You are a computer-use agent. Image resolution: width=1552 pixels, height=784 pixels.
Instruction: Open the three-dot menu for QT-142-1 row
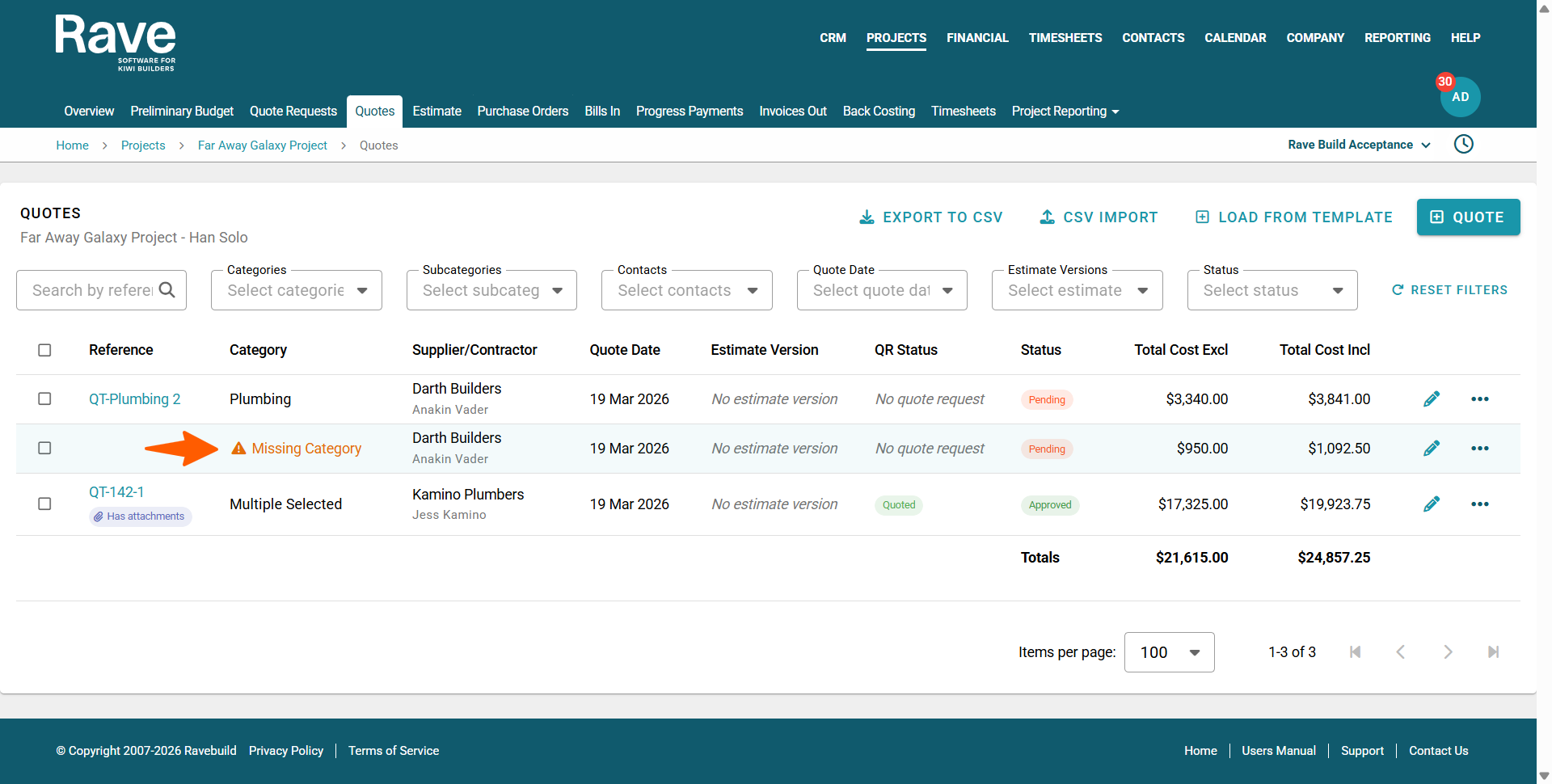tap(1479, 504)
